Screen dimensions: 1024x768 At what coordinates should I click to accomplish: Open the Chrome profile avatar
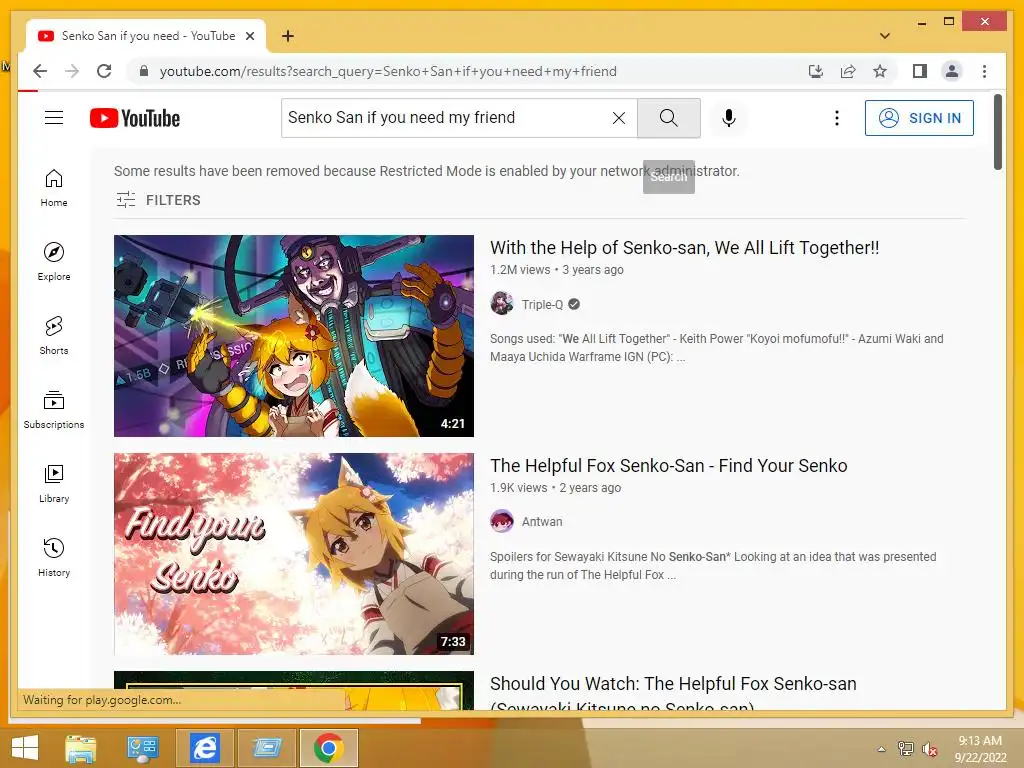coord(952,71)
